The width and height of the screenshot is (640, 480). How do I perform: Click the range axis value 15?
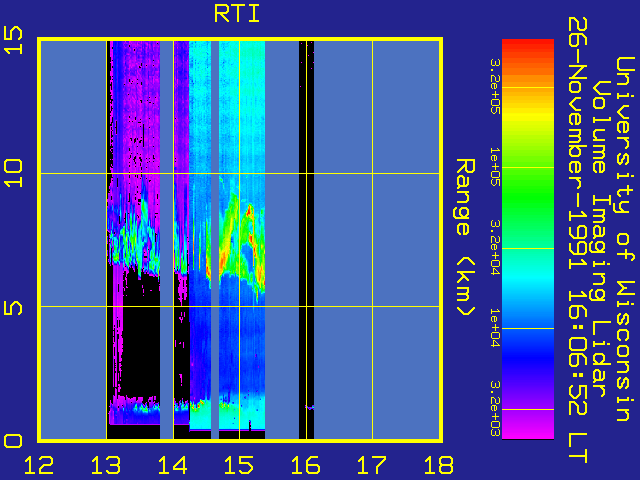pos(13,40)
